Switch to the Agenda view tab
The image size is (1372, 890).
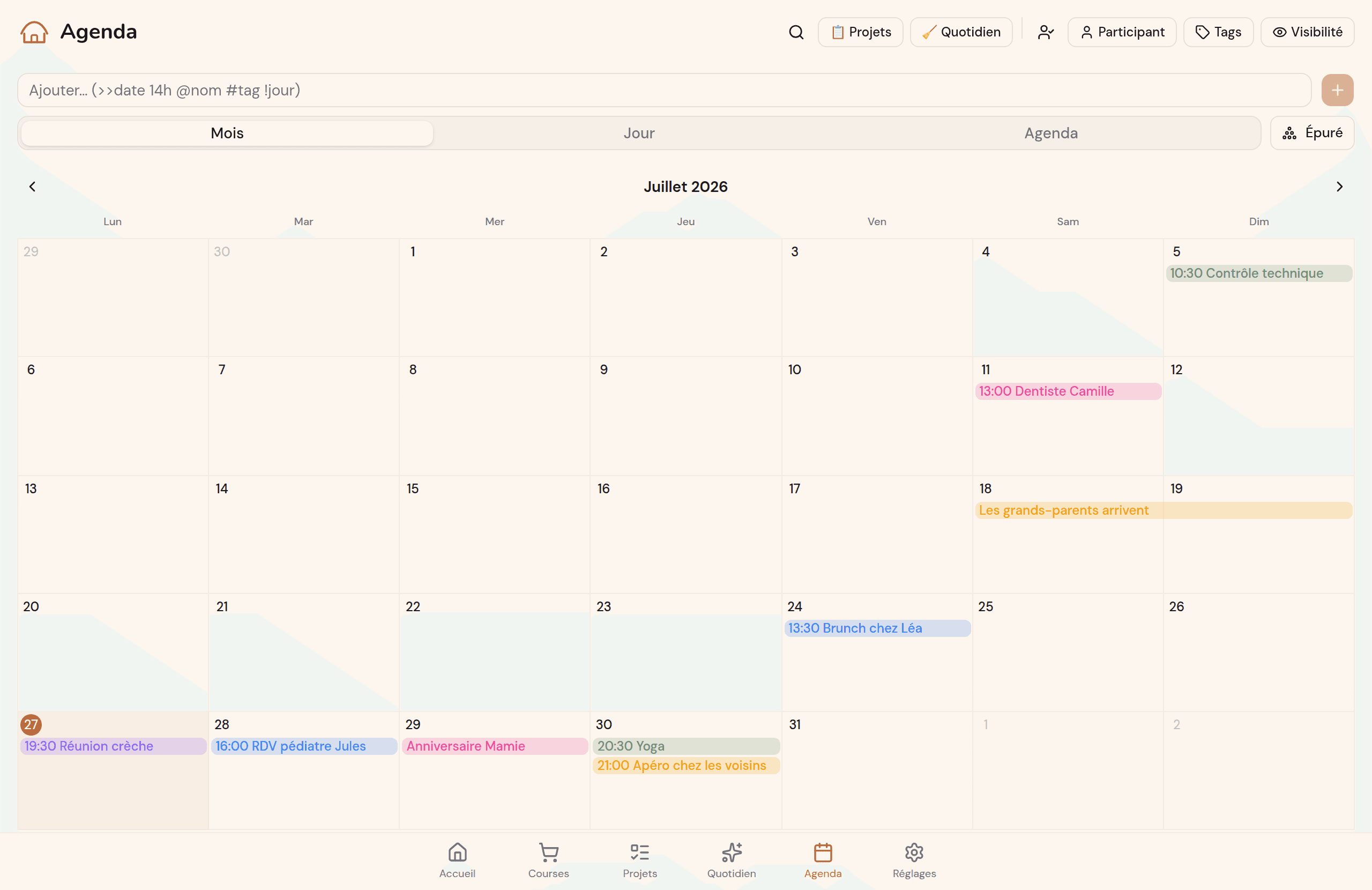click(1051, 133)
